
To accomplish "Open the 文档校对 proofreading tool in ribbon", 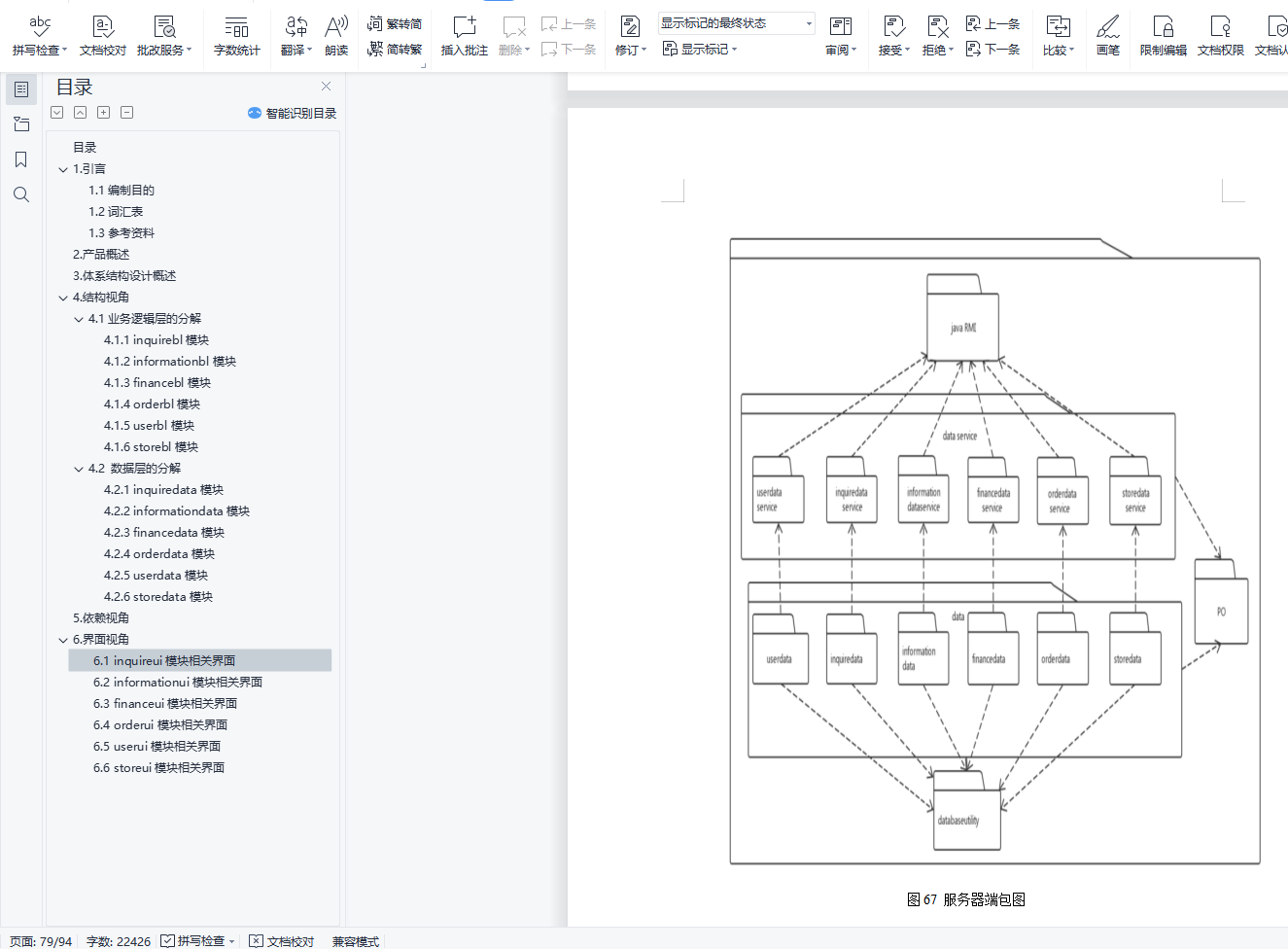I will [x=103, y=35].
